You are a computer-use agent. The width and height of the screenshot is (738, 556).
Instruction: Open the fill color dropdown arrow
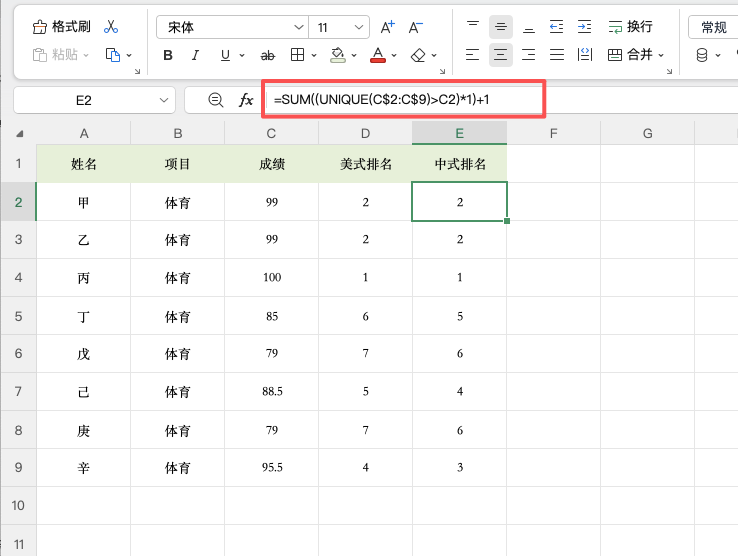[x=354, y=56]
